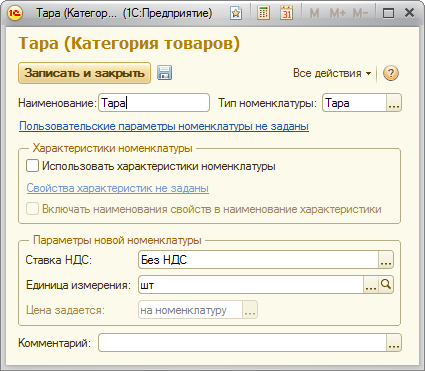Click the Записать и закрыть button
The height and width of the screenshot is (371, 425).
[84, 73]
